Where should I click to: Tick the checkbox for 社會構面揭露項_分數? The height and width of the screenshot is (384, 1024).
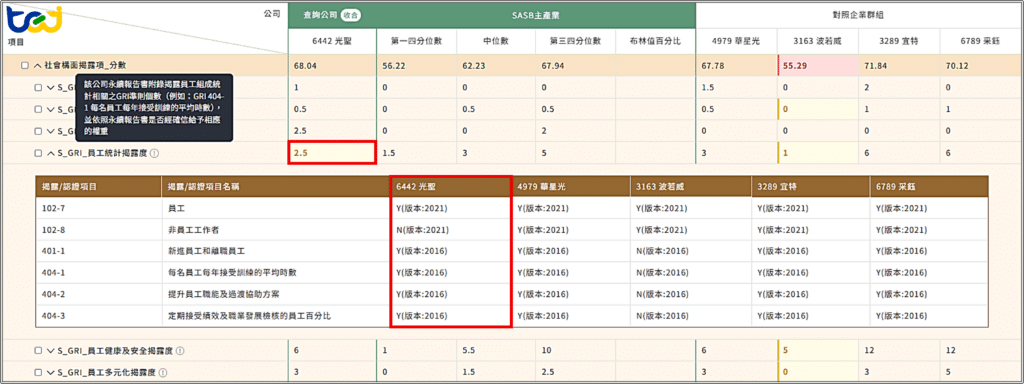click(x=25, y=65)
